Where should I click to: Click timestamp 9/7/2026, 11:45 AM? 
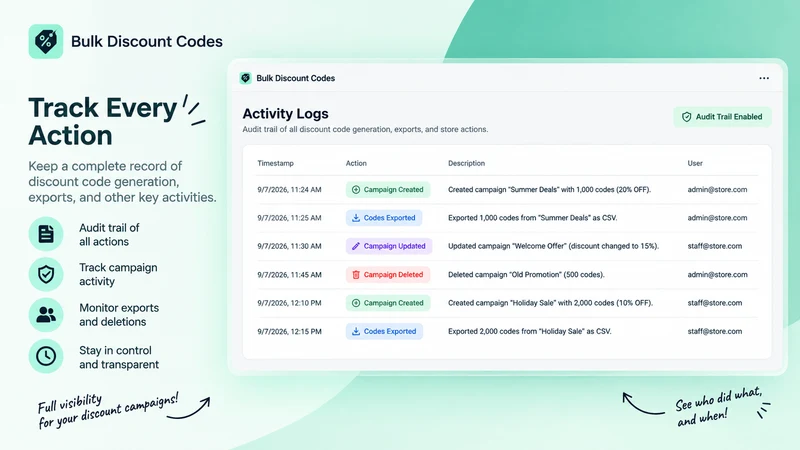tap(289, 274)
